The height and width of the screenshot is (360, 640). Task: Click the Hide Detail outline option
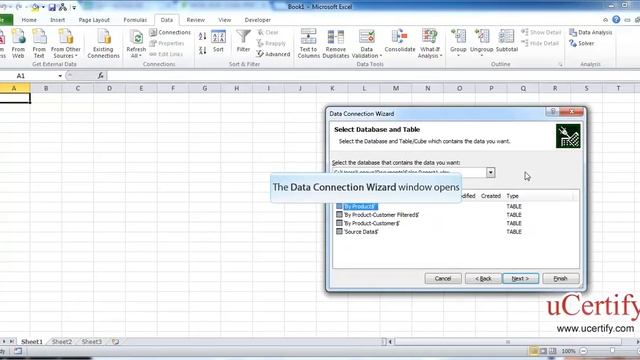pyautogui.click(x=540, y=43)
